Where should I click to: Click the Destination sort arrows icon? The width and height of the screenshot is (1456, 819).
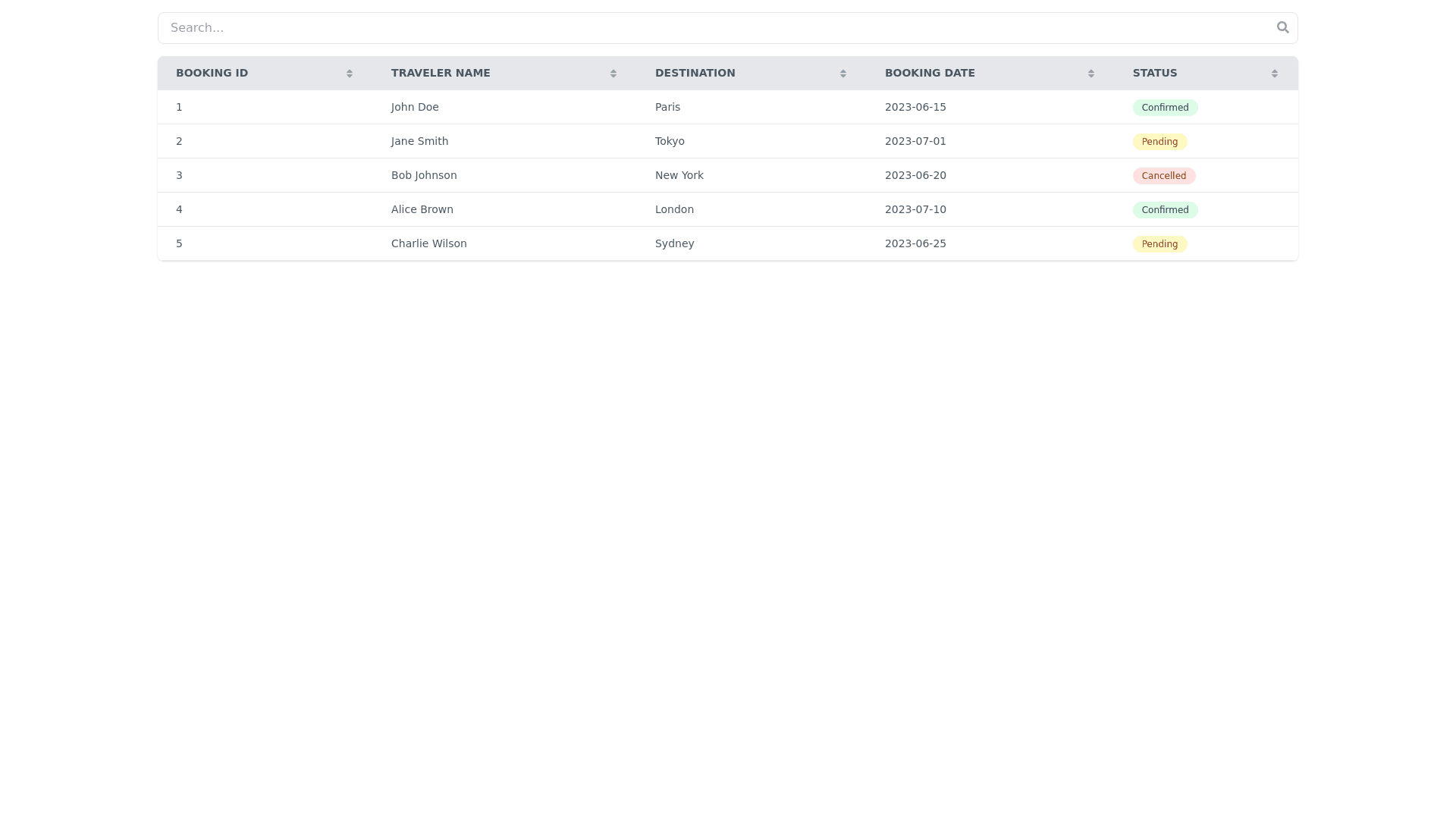(x=843, y=74)
